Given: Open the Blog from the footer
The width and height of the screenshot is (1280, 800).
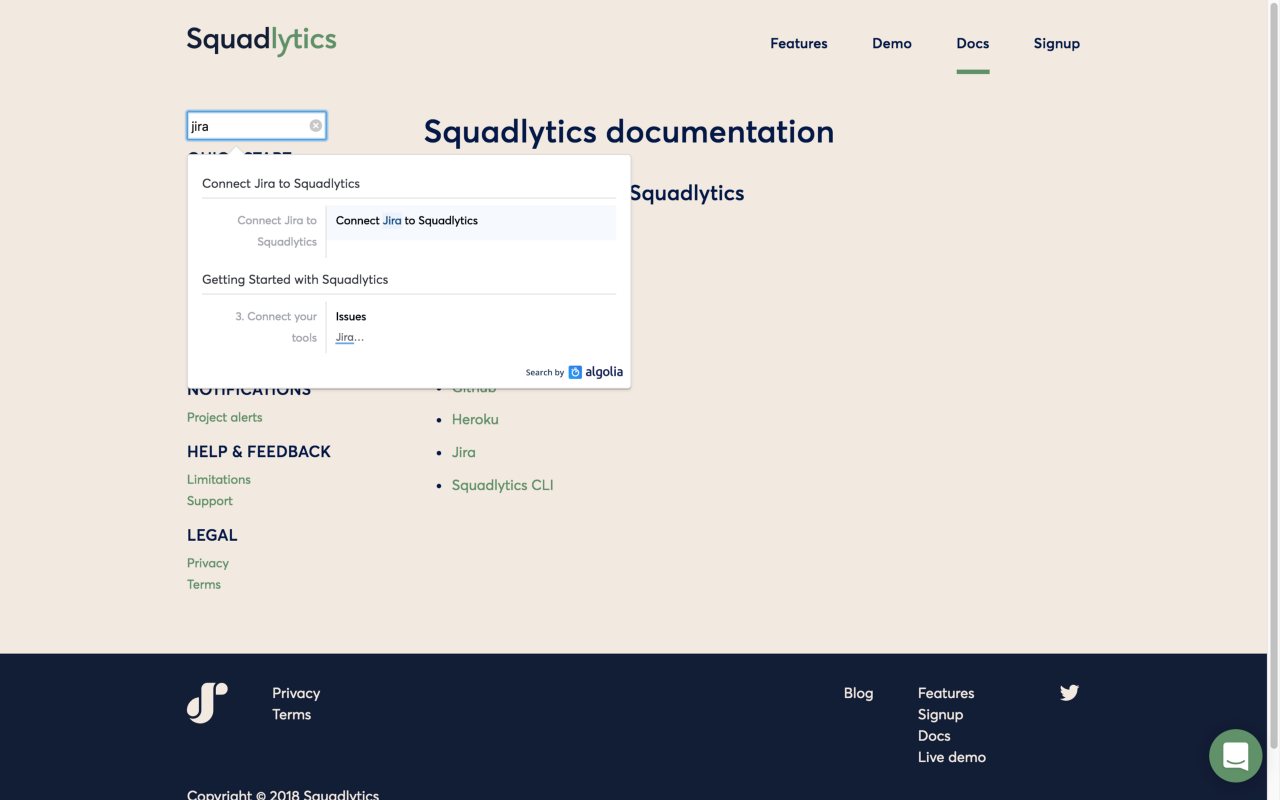Looking at the screenshot, I should (858, 692).
